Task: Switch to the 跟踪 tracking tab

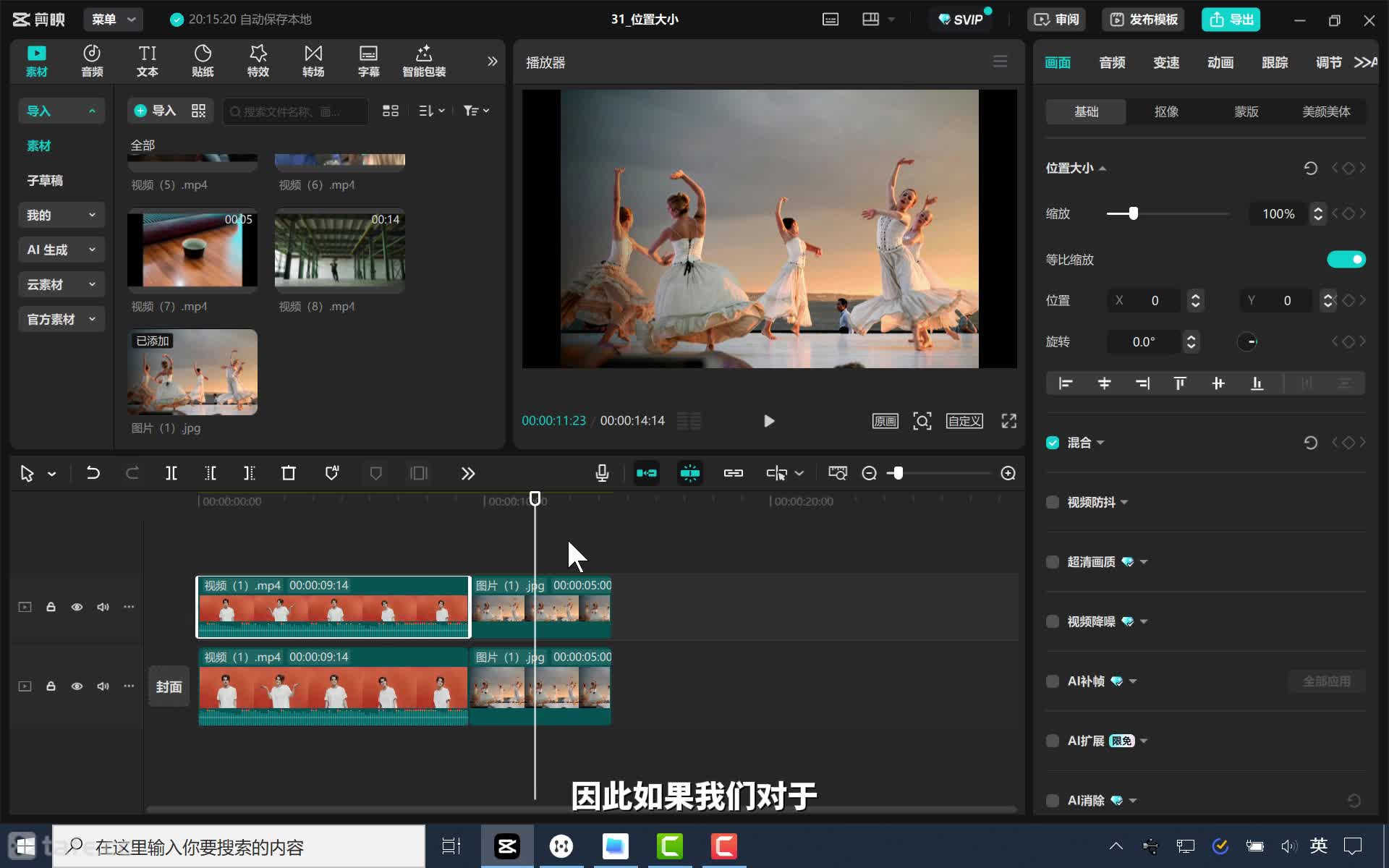Action: pyautogui.click(x=1275, y=63)
